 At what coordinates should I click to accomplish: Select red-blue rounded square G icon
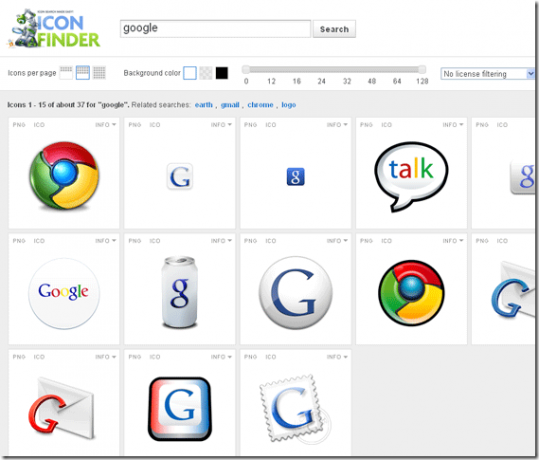180,409
